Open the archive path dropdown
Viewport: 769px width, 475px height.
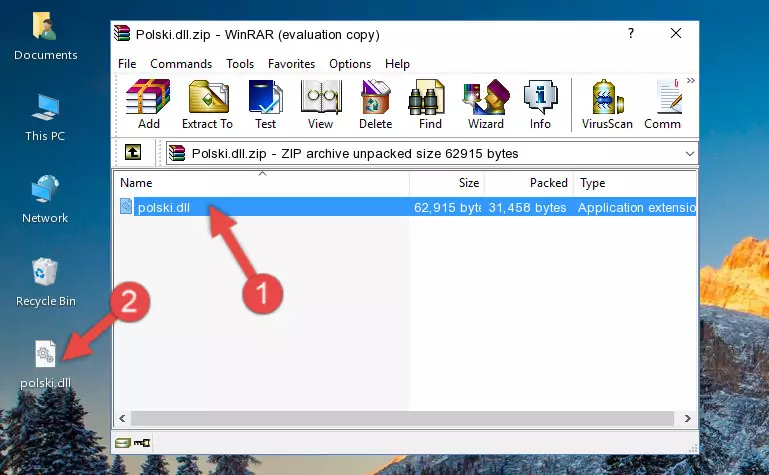690,154
